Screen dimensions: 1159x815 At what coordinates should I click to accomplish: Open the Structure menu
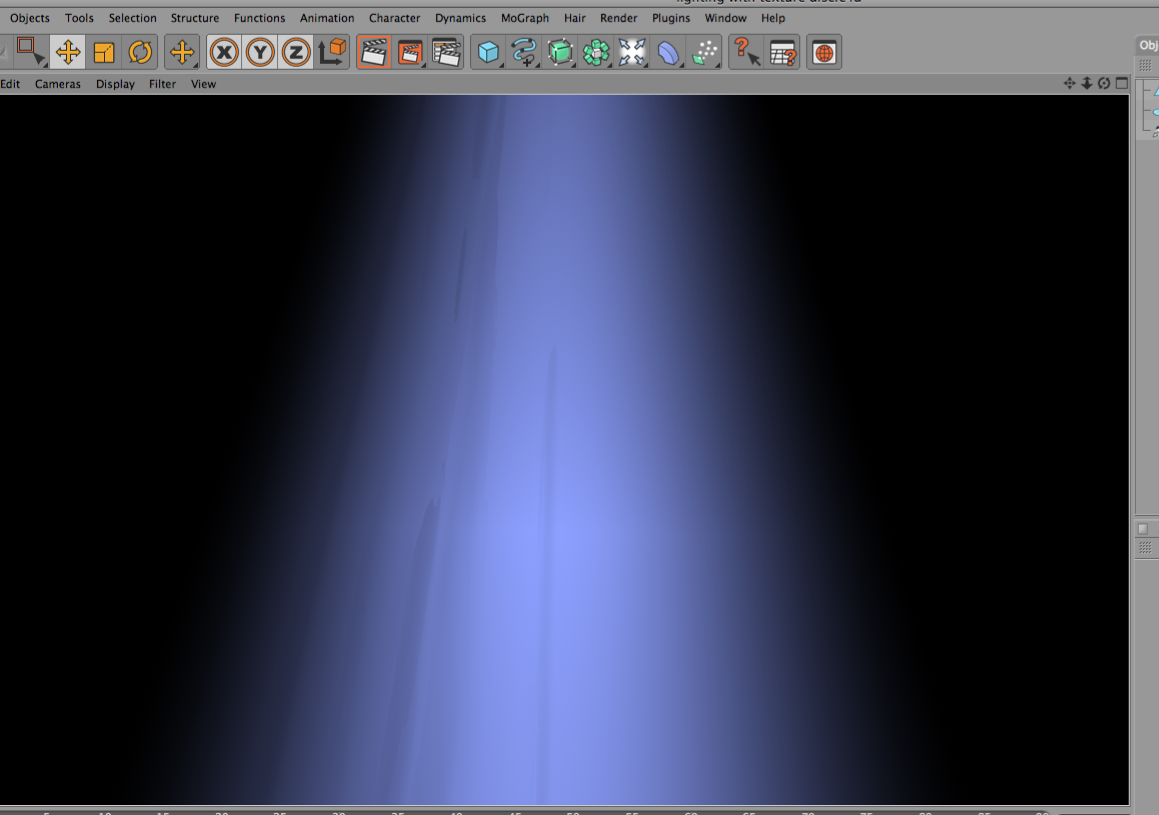click(194, 18)
